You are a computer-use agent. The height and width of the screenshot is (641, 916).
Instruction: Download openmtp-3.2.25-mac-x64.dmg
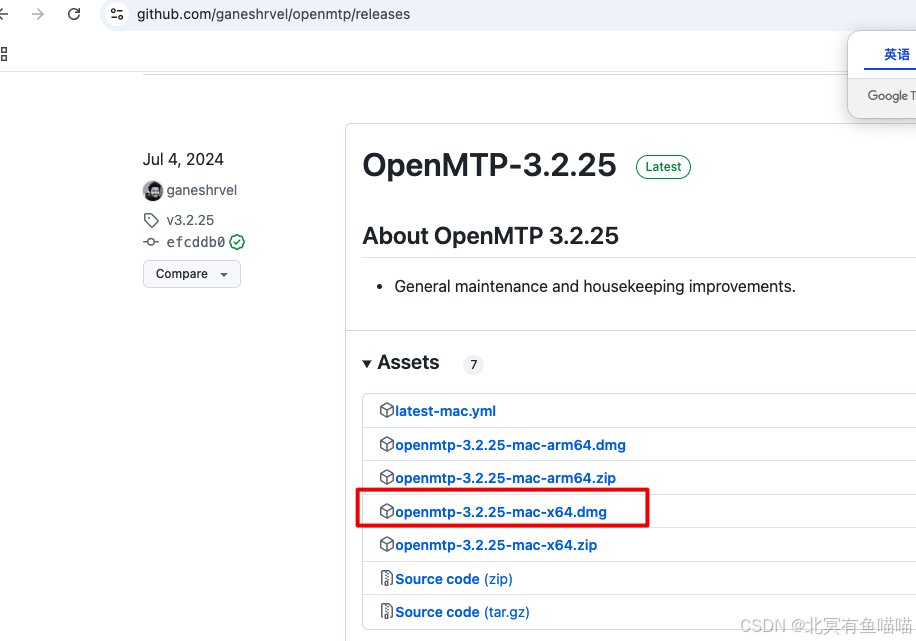tap(501, 512)
